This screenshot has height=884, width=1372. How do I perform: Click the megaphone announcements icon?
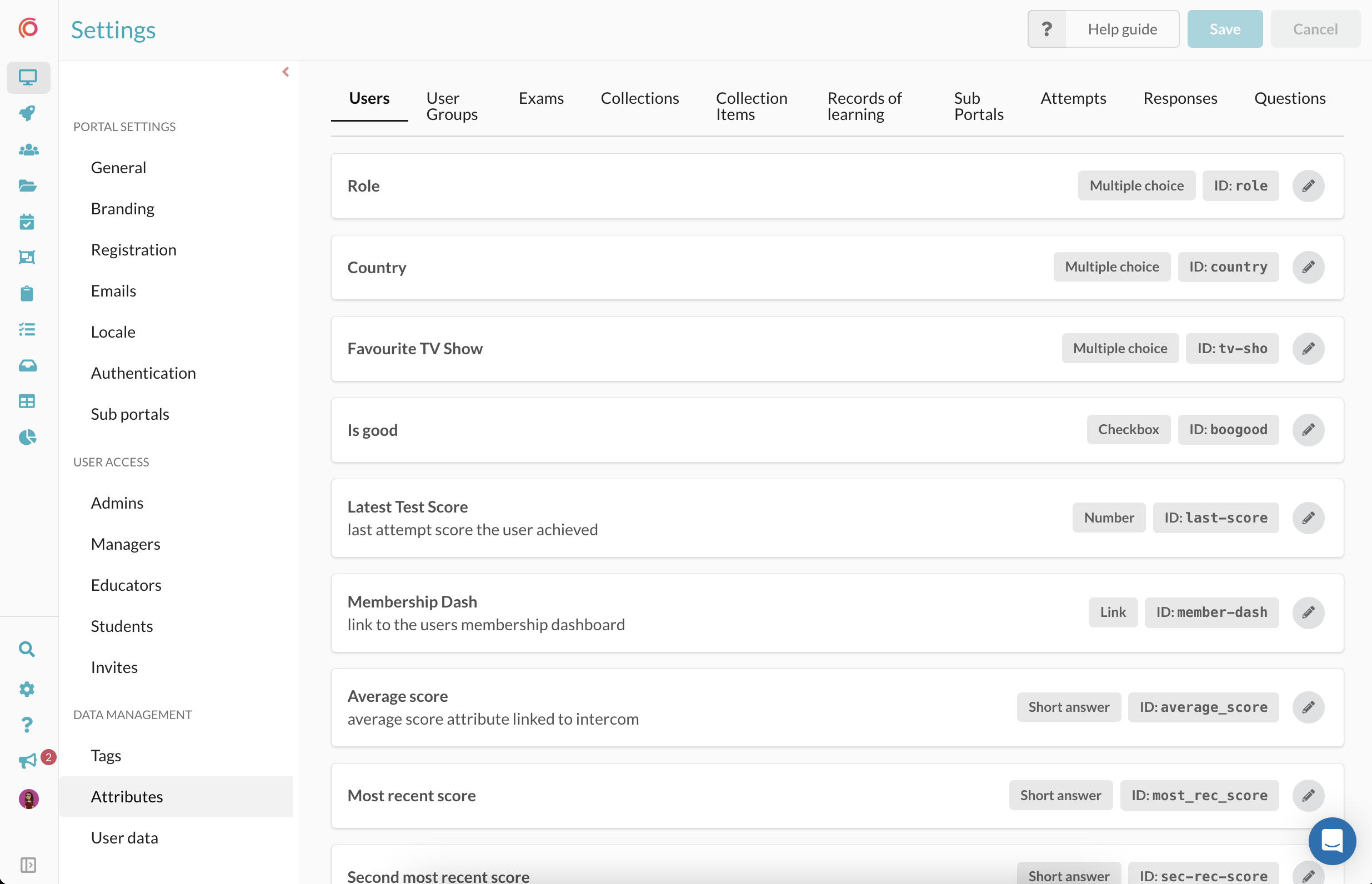point(27,761)
